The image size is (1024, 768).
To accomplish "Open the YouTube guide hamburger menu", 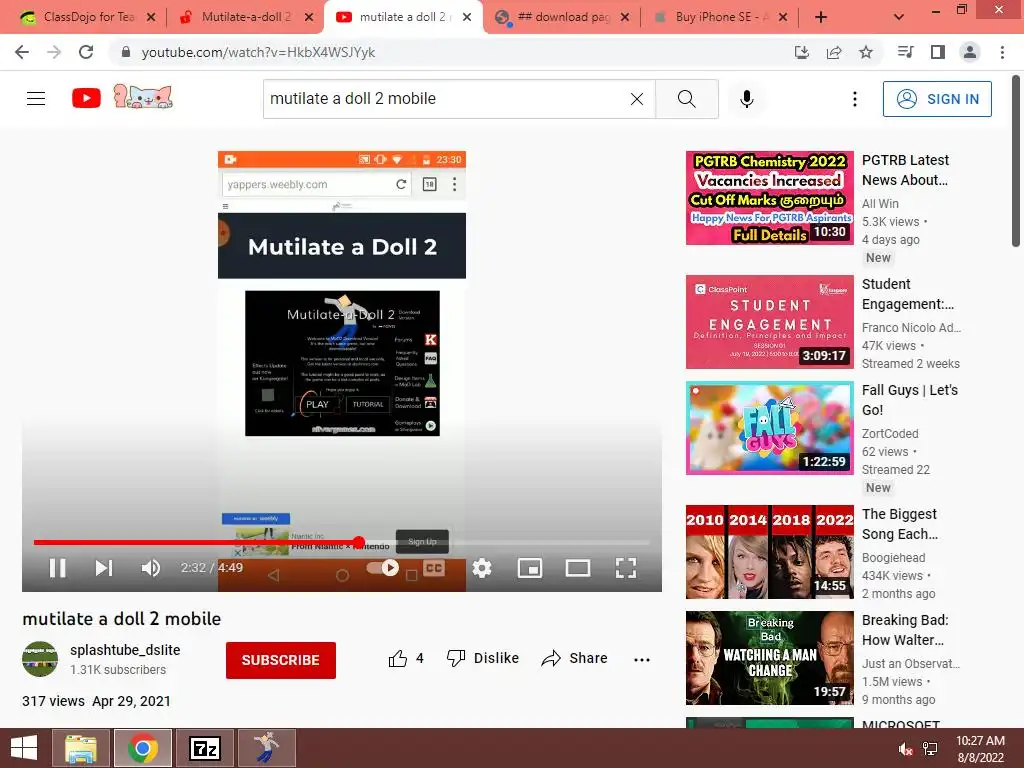I will 36,99.
